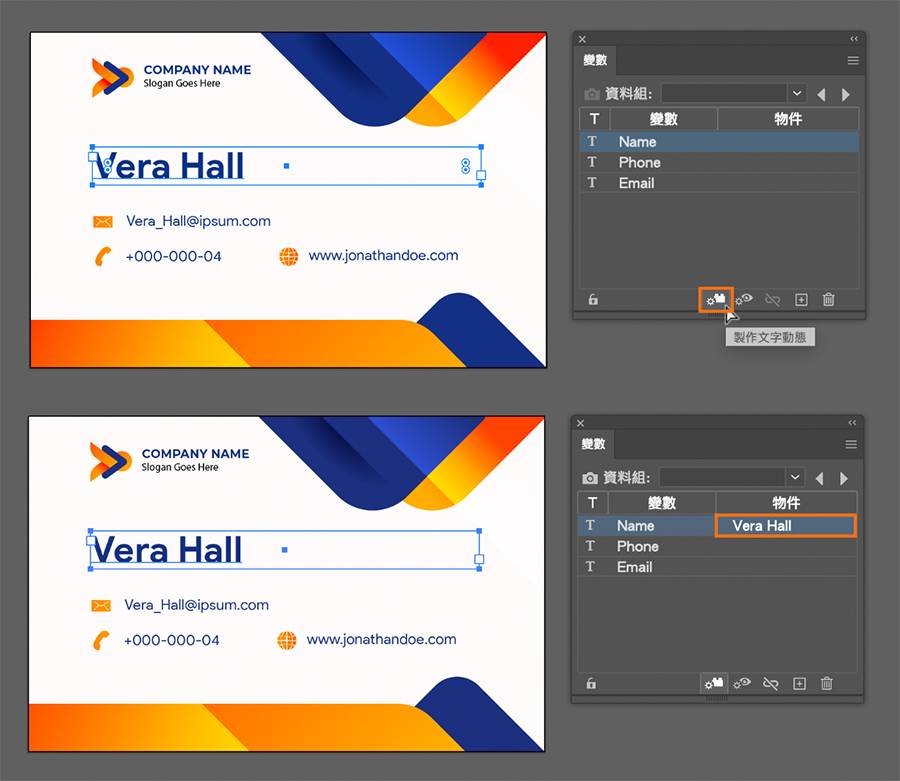Select the 變數 tab in upper panel
900x781 pixels.
coord(595,60)
